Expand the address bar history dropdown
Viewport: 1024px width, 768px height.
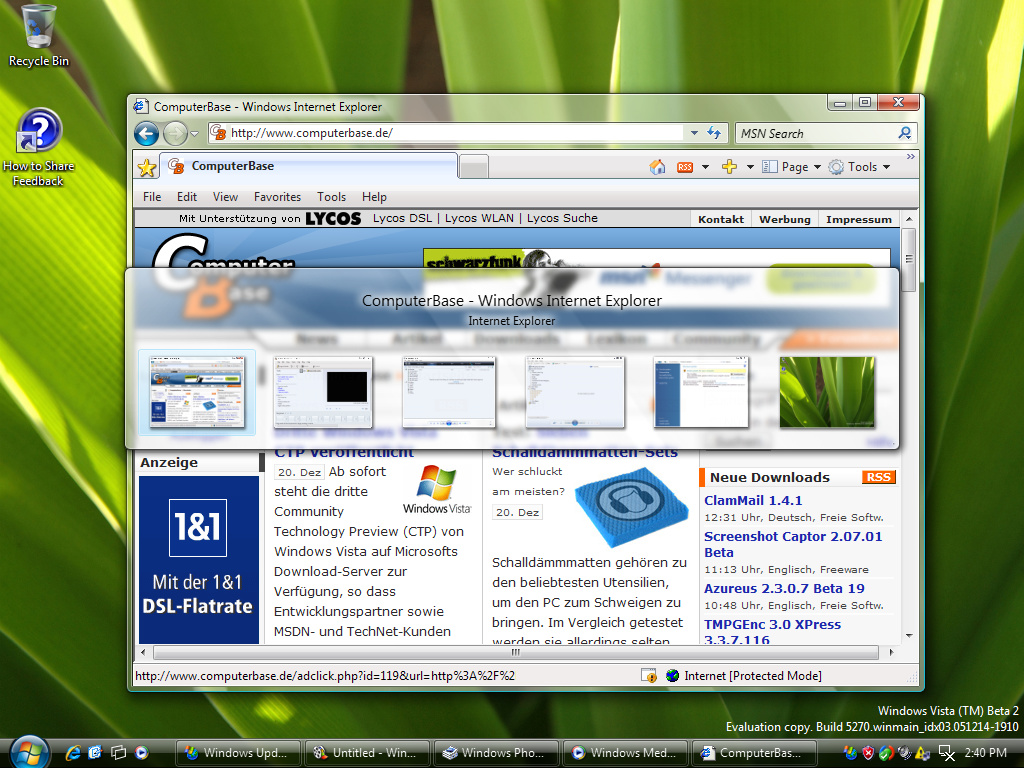[694, 133]
